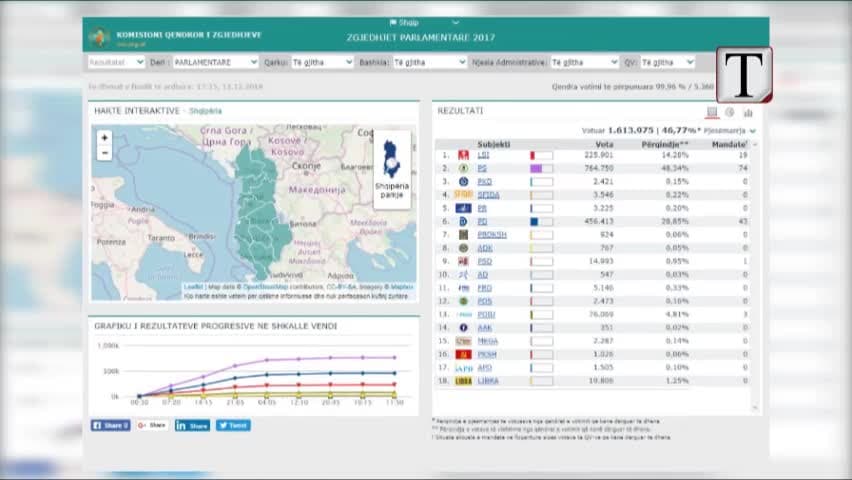Click the Përqindje column header
The image size is (852, 480).
tap(665, 145)
